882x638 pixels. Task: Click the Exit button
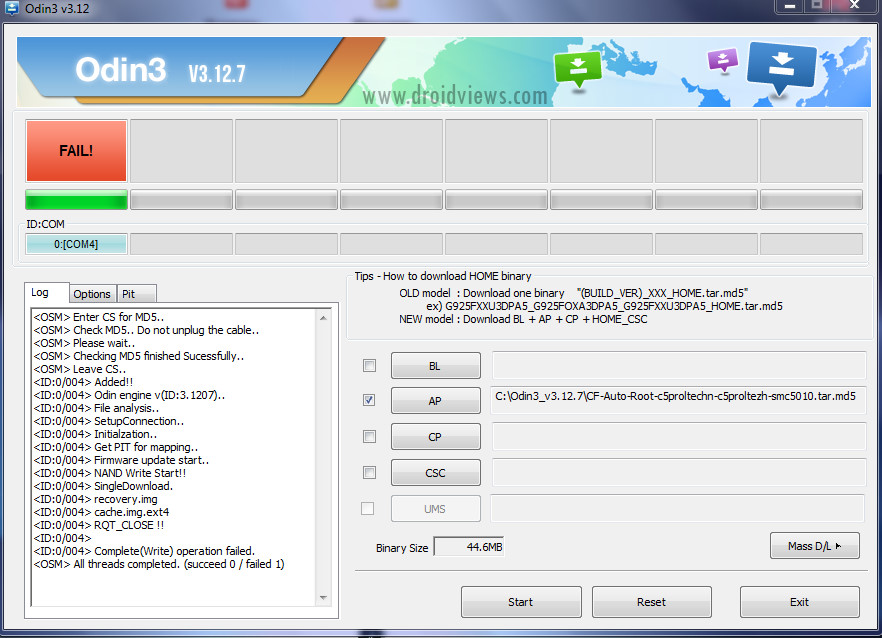(799, 602)
